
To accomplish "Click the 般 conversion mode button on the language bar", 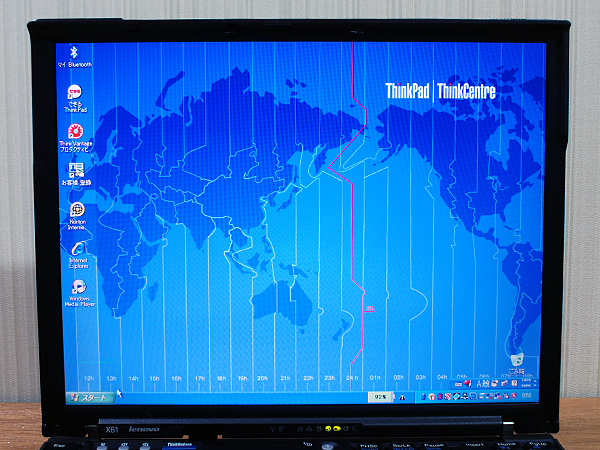I will (486, 383).
